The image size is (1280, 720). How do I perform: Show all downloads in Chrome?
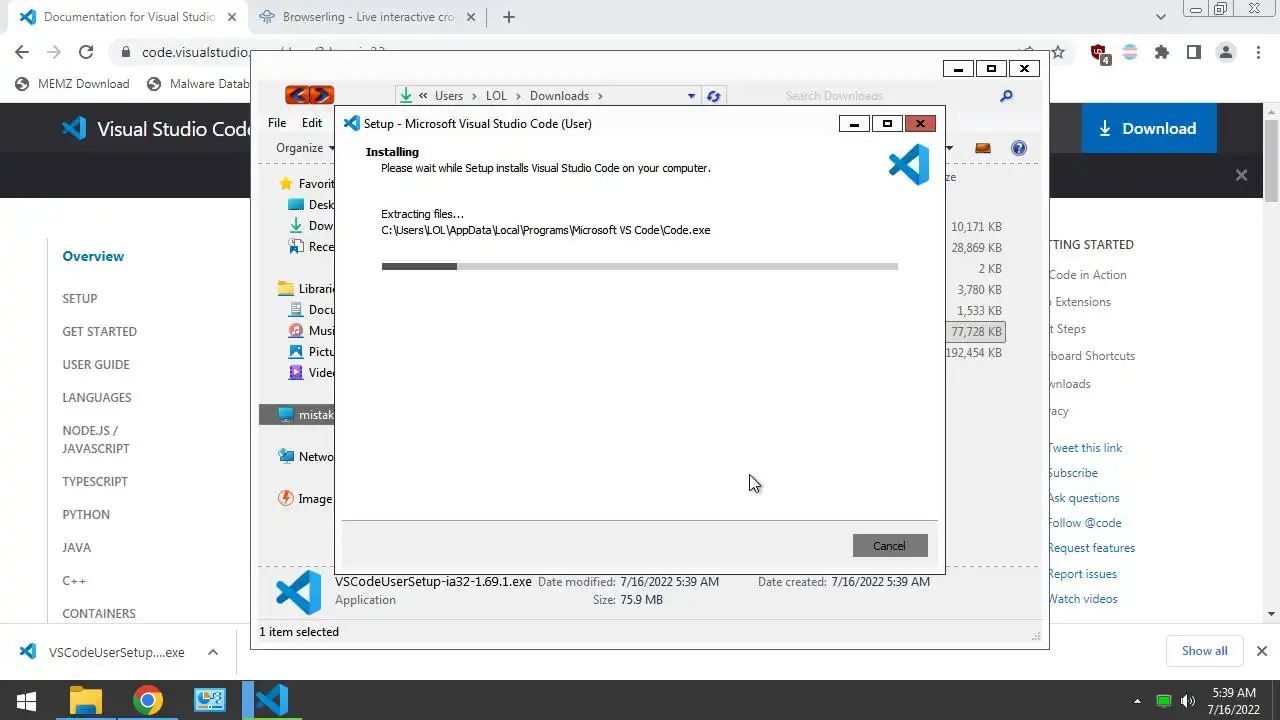point(1204,651)
